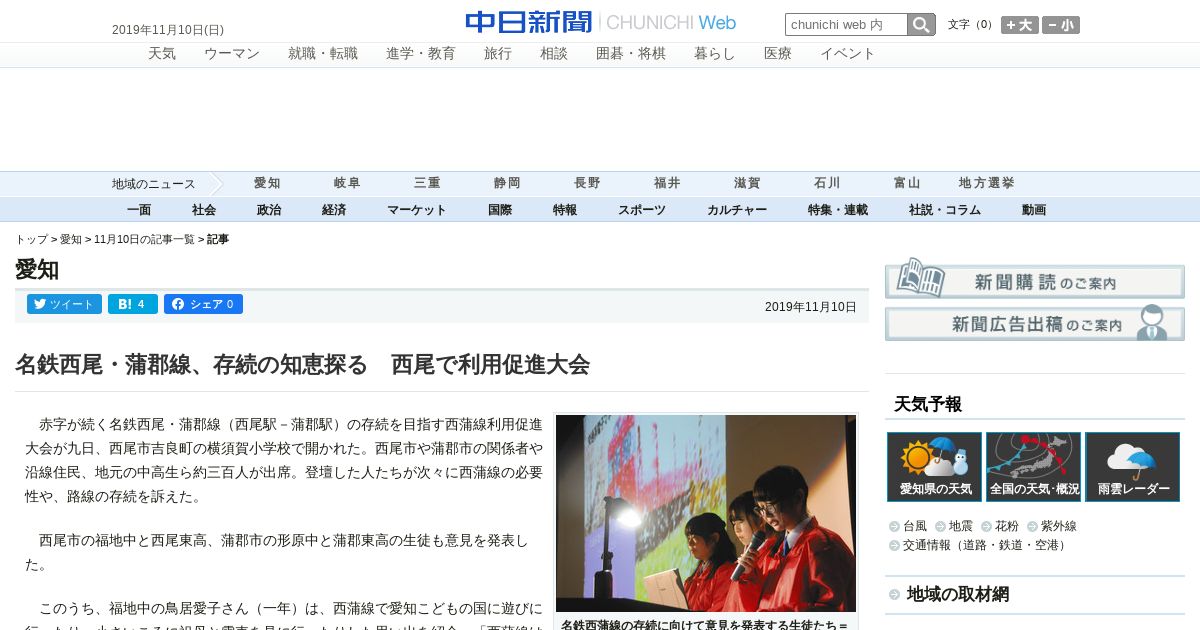
Task: Select the 岐阜 regional tab
Action: [x=347, y=183]
